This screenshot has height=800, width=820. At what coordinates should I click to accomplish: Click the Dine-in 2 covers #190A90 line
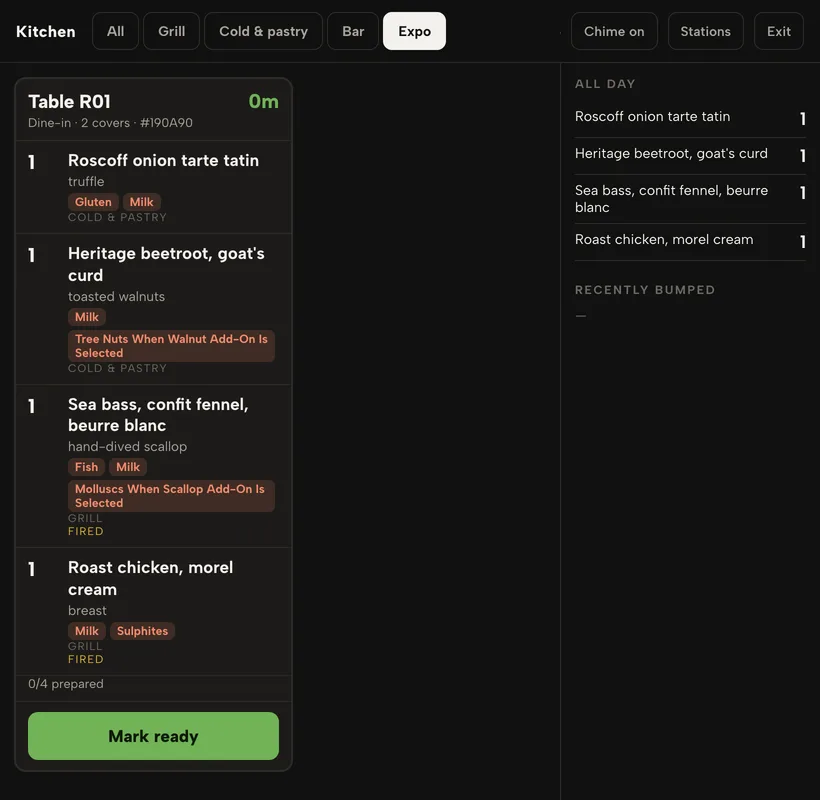(110, 123)
